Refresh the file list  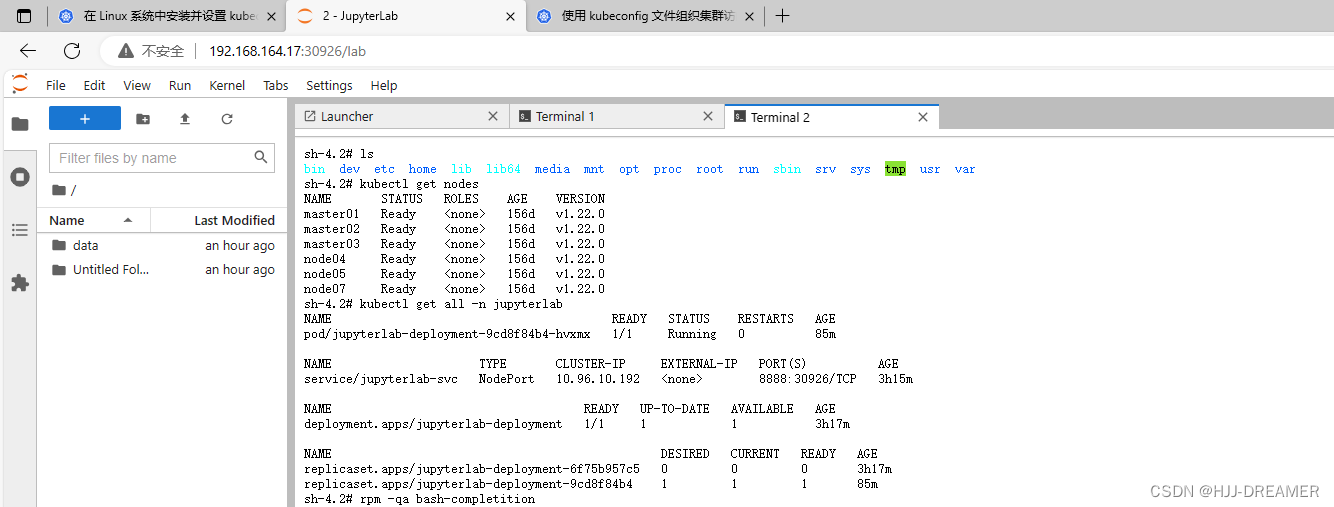tap(227, 118)
